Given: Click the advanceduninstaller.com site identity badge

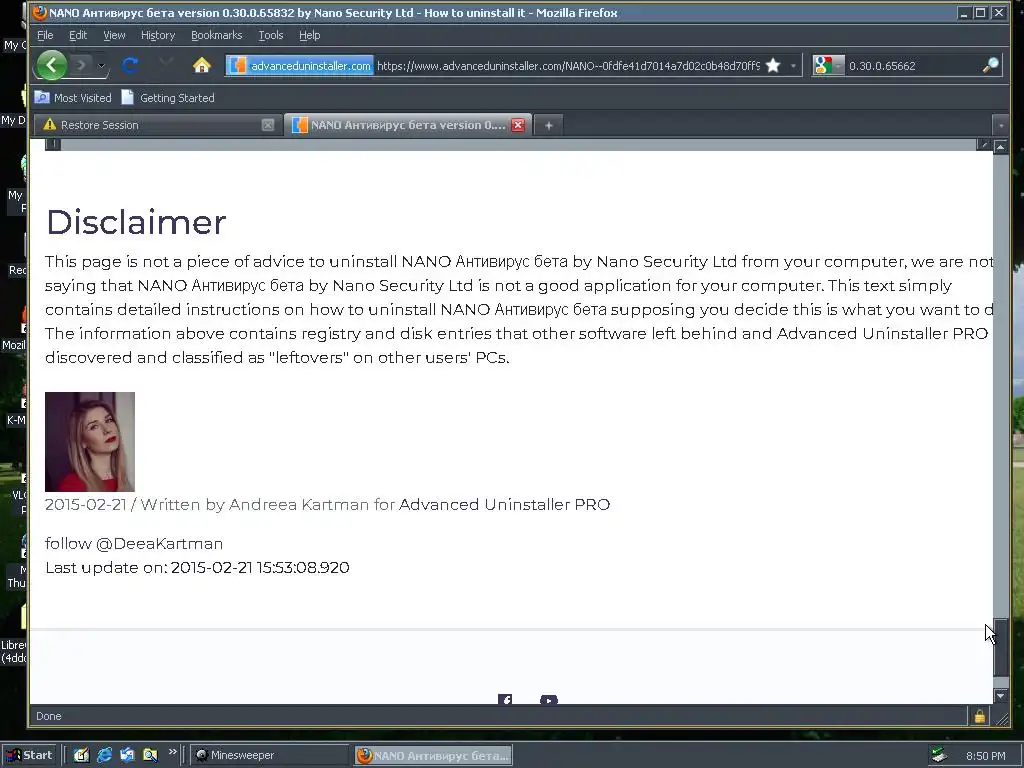Looking at the screenshot, I should (x=300, y=65).
